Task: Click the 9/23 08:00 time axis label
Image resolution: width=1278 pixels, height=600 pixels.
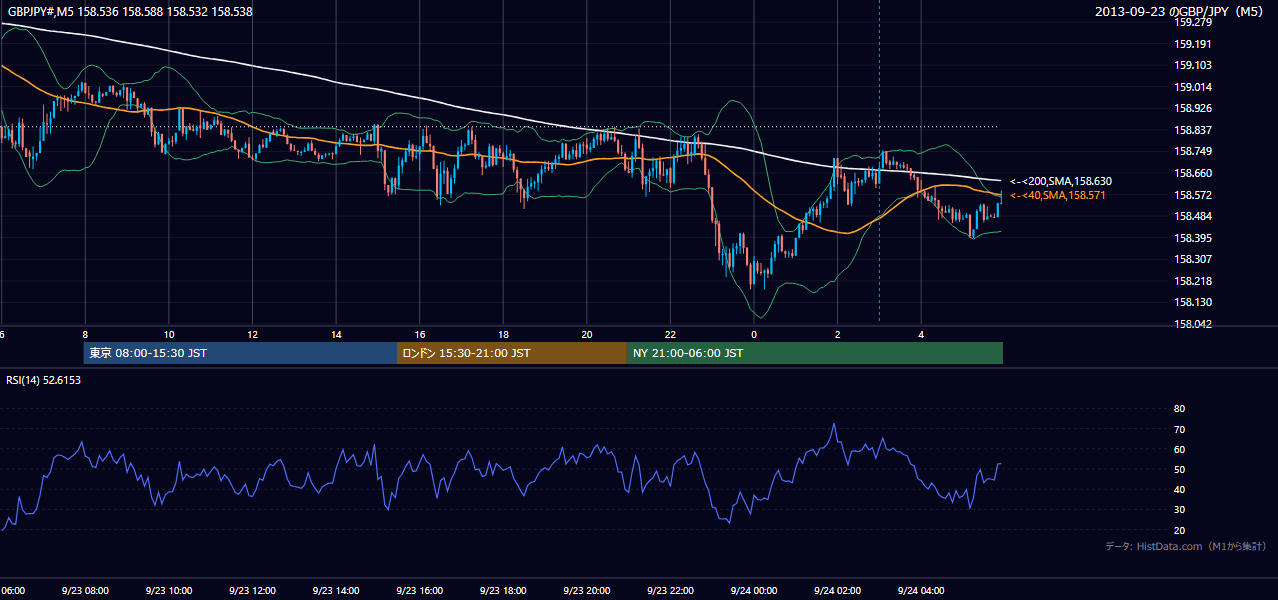Action: click(x=84, y=591)
